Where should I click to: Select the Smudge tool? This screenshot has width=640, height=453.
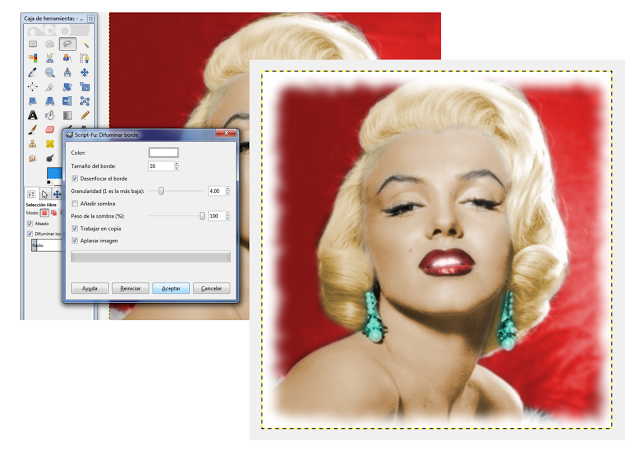[x=33, y=158]
